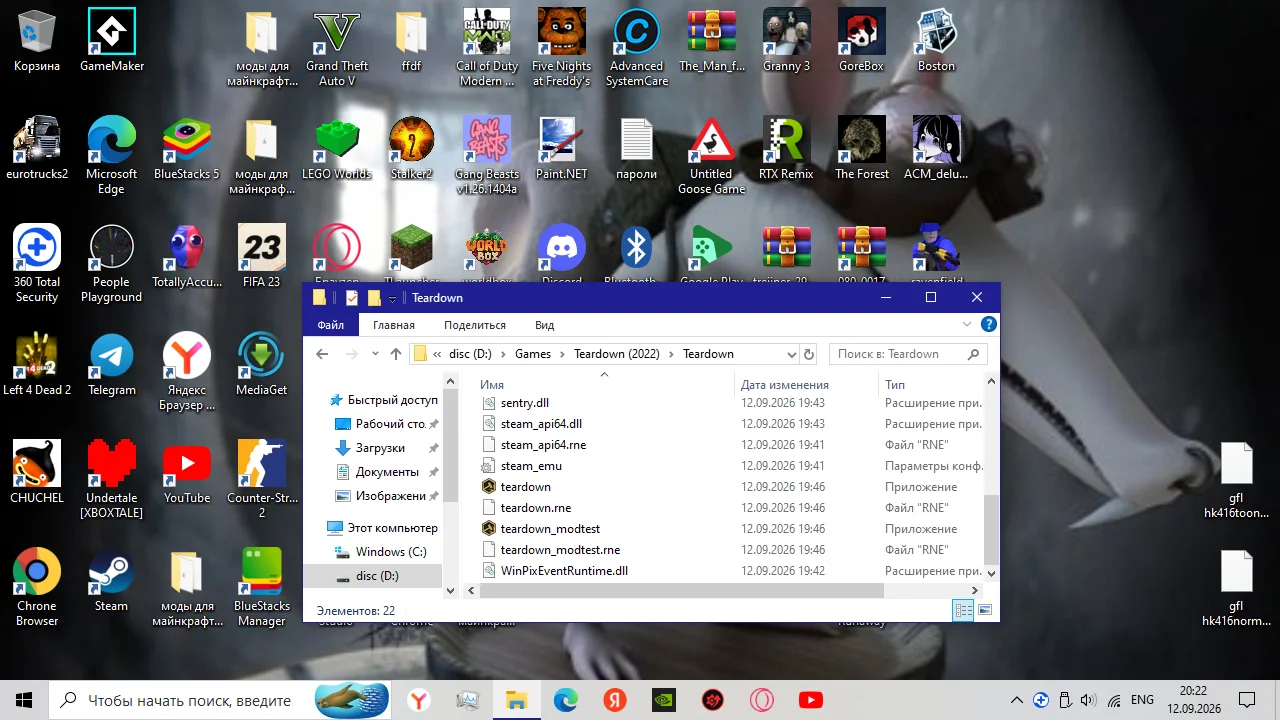Navigate to Games in the breadcrumb path

click(533, 354)
